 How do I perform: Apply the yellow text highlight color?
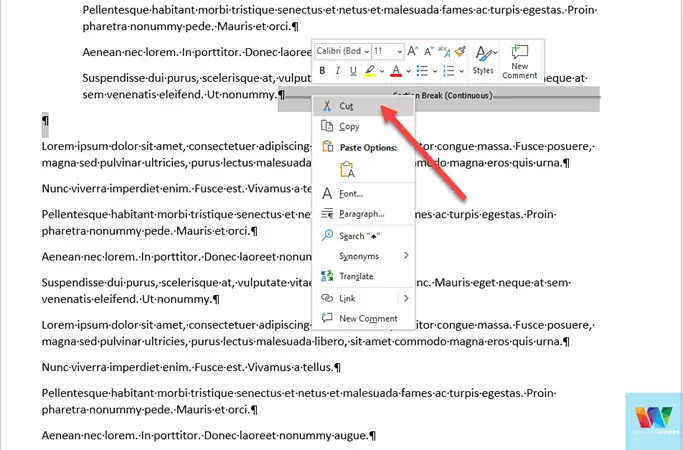pyautogui.click(x=370, y=71)
